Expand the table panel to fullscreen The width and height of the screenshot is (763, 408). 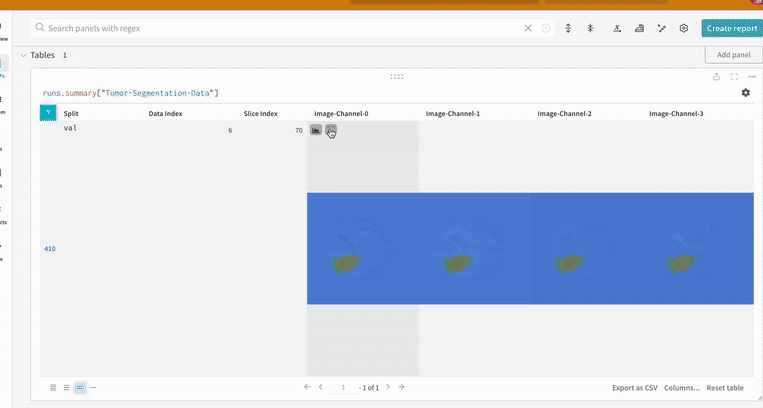tap(734, 76)
